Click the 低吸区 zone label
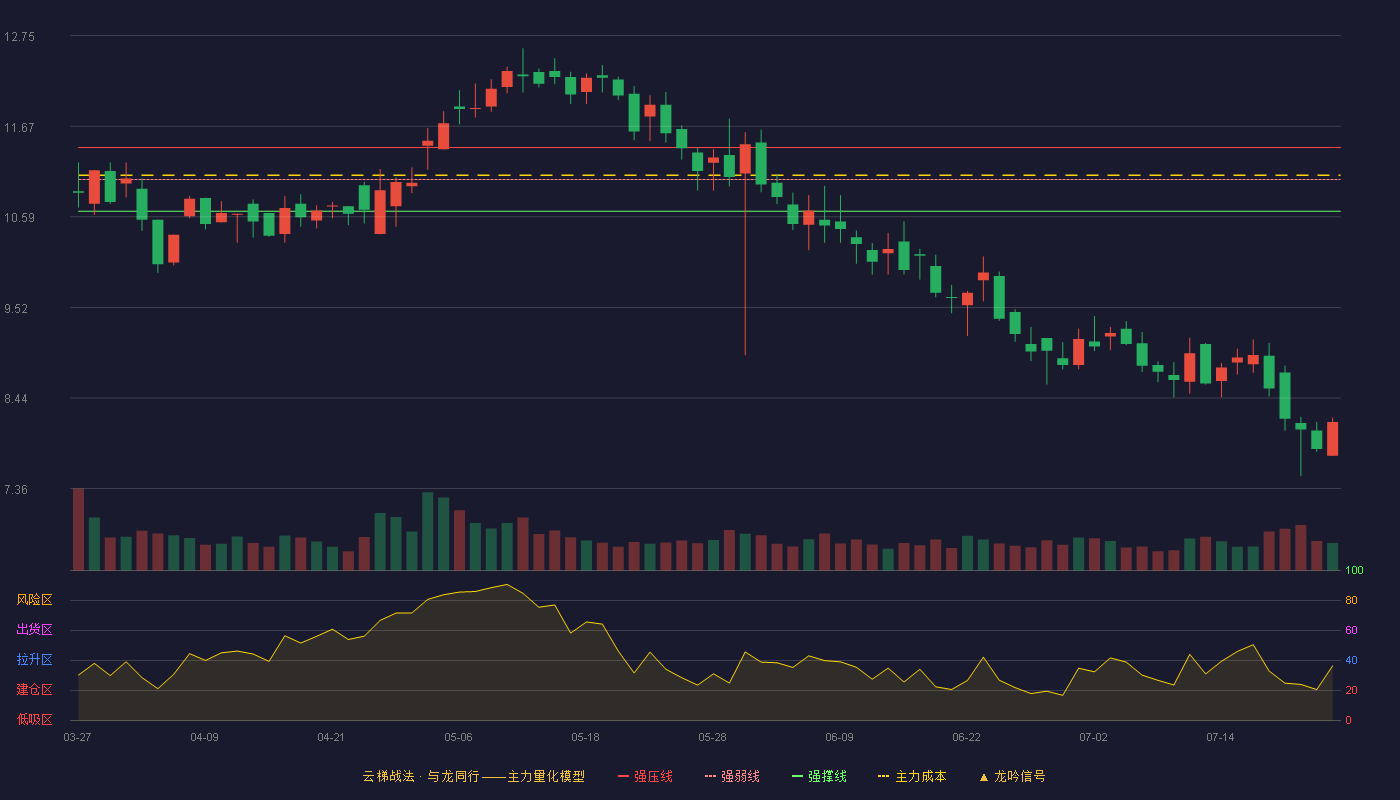 (x=34, y=719)
